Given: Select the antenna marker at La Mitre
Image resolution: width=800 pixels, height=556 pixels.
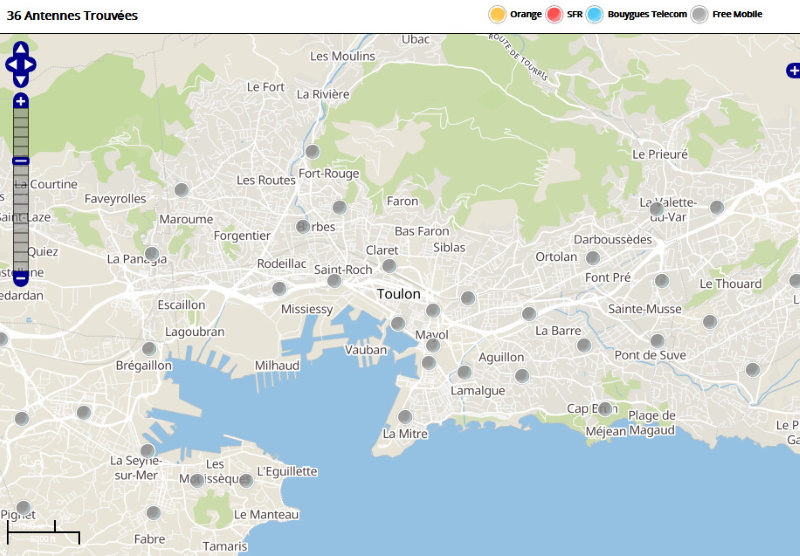Looking at the screenshot, I should (x=405, y=417).
